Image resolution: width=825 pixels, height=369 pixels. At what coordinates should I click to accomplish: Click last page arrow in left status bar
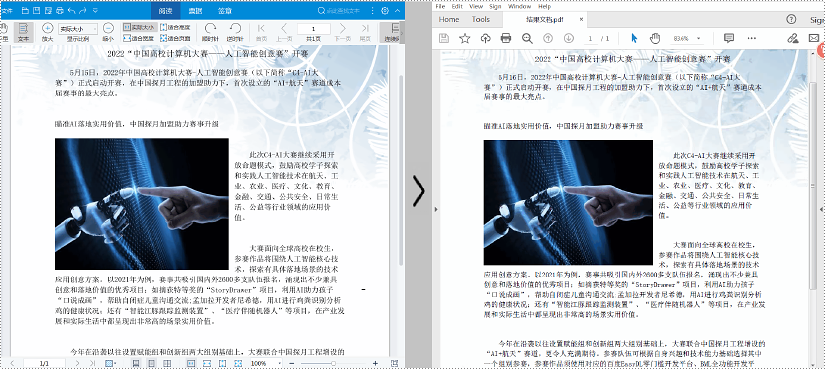pyautogui.click(x=93, y=363)
